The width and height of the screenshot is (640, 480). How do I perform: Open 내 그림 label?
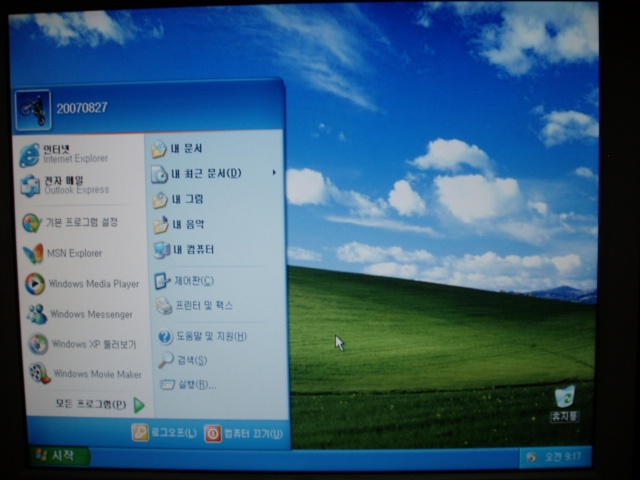point(188,199)
